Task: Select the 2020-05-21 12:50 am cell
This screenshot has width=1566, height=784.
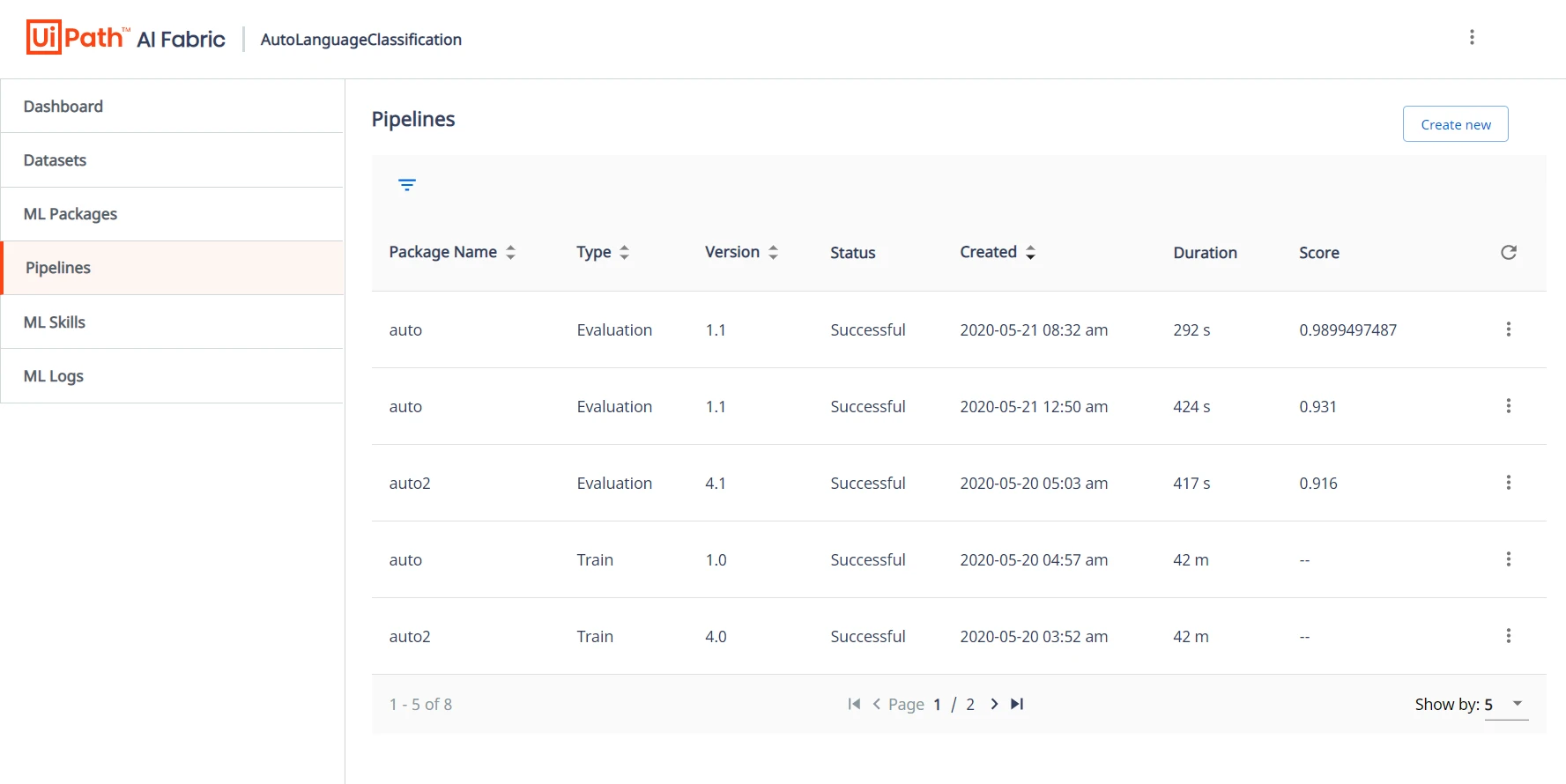Action: coord(1035,407)
